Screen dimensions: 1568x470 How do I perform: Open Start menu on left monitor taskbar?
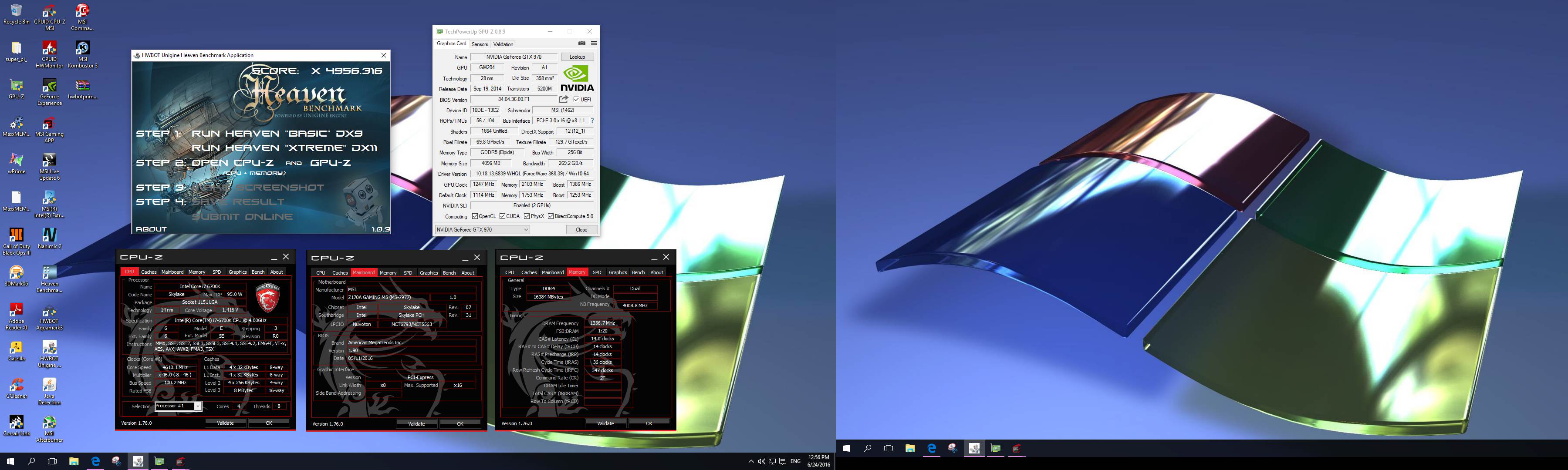click(x=10, y=461)
